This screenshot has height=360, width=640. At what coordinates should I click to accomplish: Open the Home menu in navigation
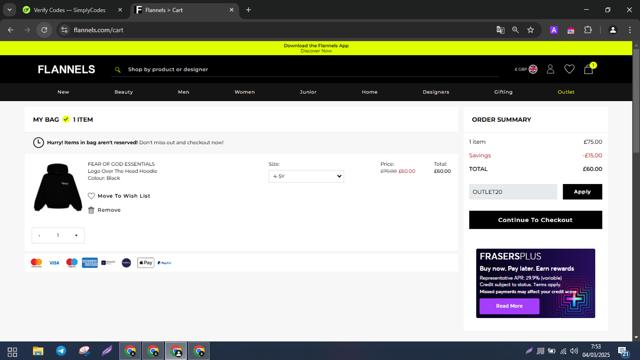[369, 92]
